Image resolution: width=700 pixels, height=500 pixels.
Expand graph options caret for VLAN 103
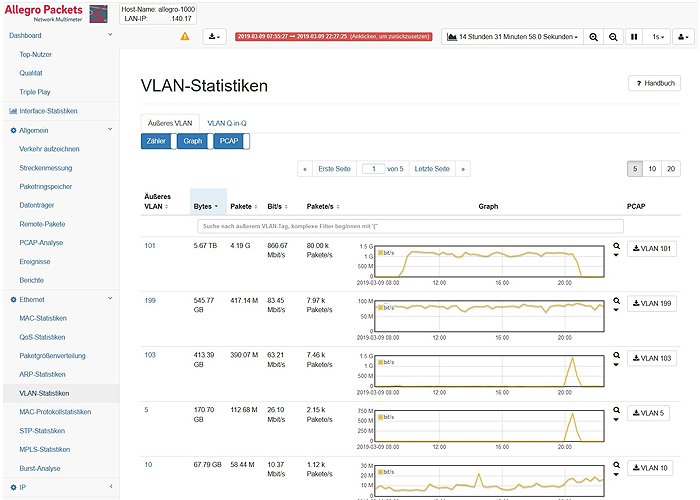616,365
